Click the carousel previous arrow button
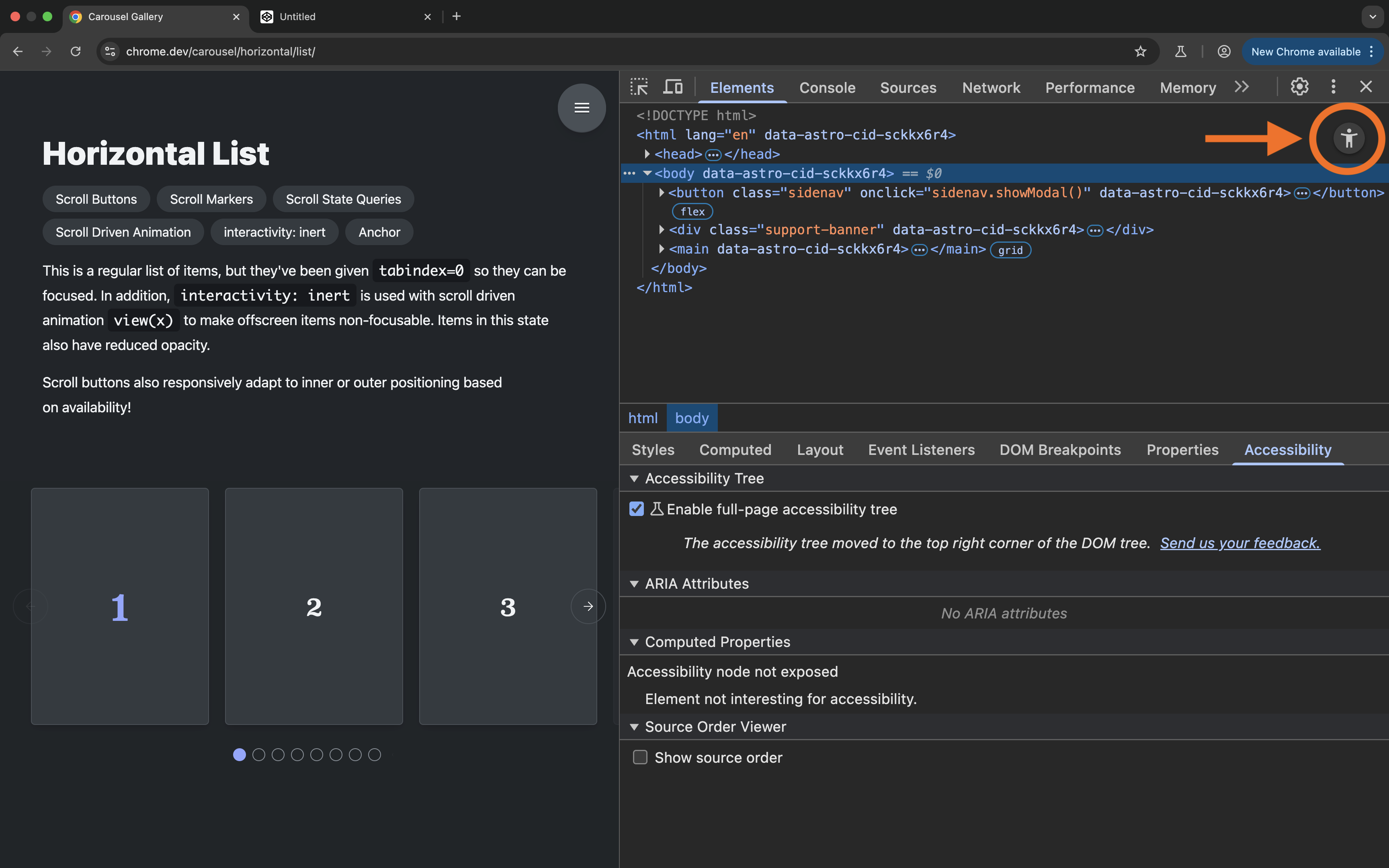 click(31, 606)
